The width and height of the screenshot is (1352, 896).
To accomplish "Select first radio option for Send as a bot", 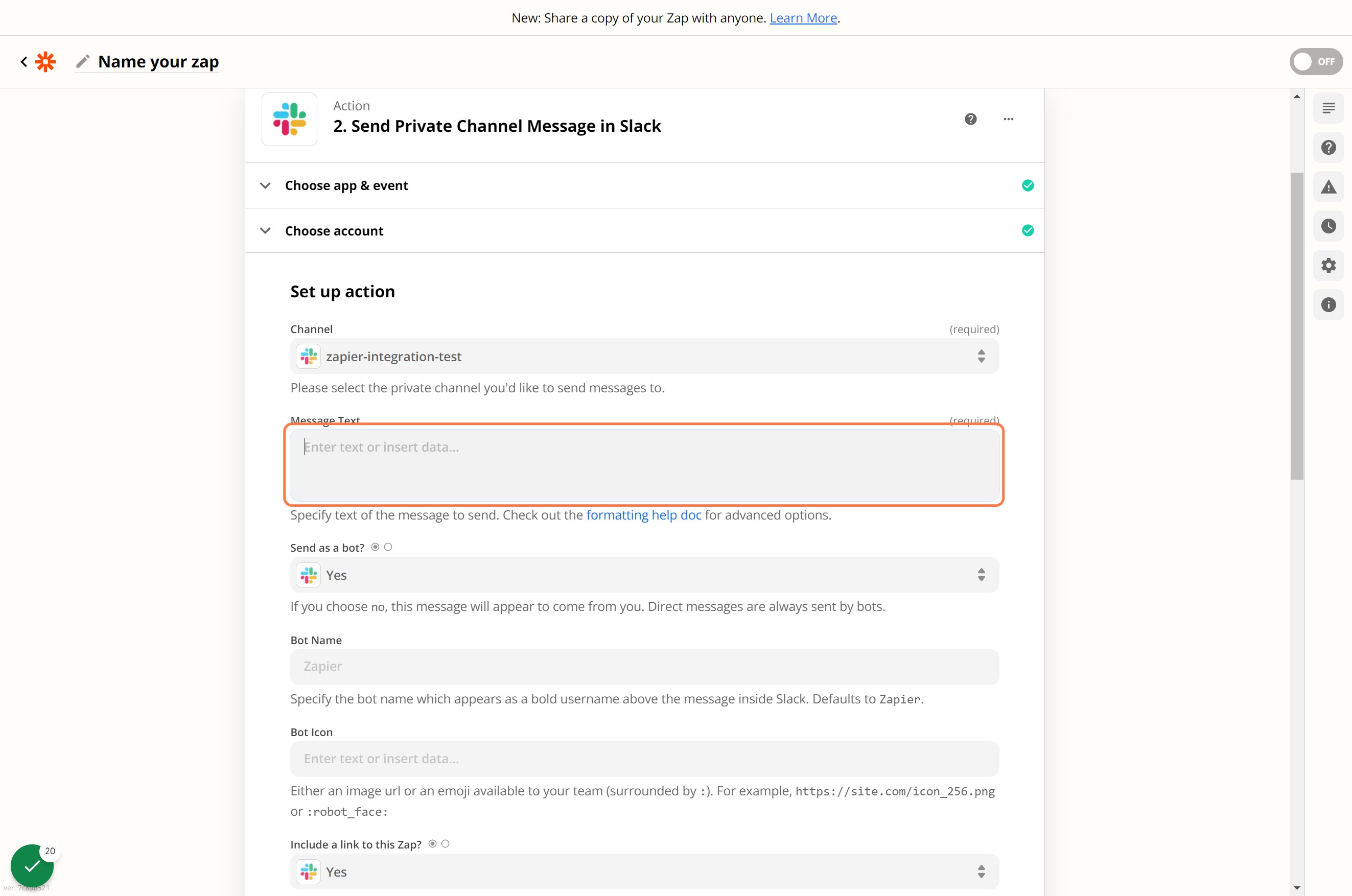I will pos(376,547).
